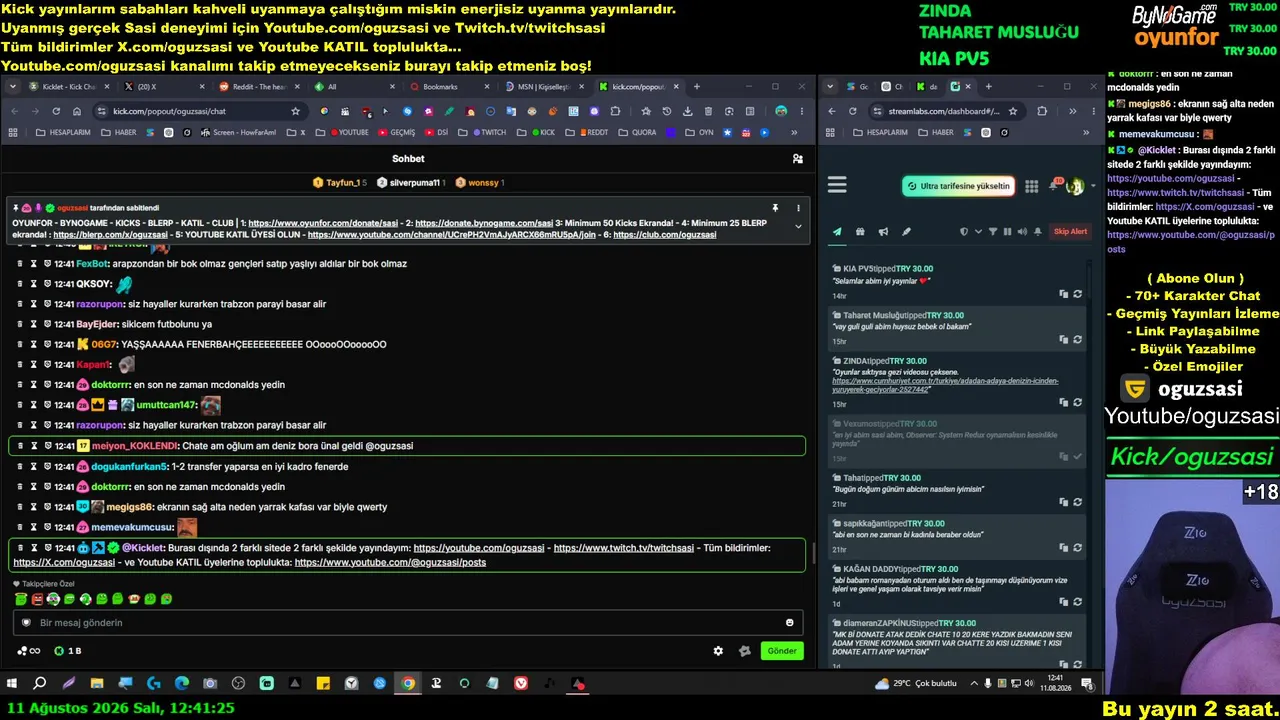Bookmark kick.com page with star icon
The image size is (1280, 720).
[295, 111]
